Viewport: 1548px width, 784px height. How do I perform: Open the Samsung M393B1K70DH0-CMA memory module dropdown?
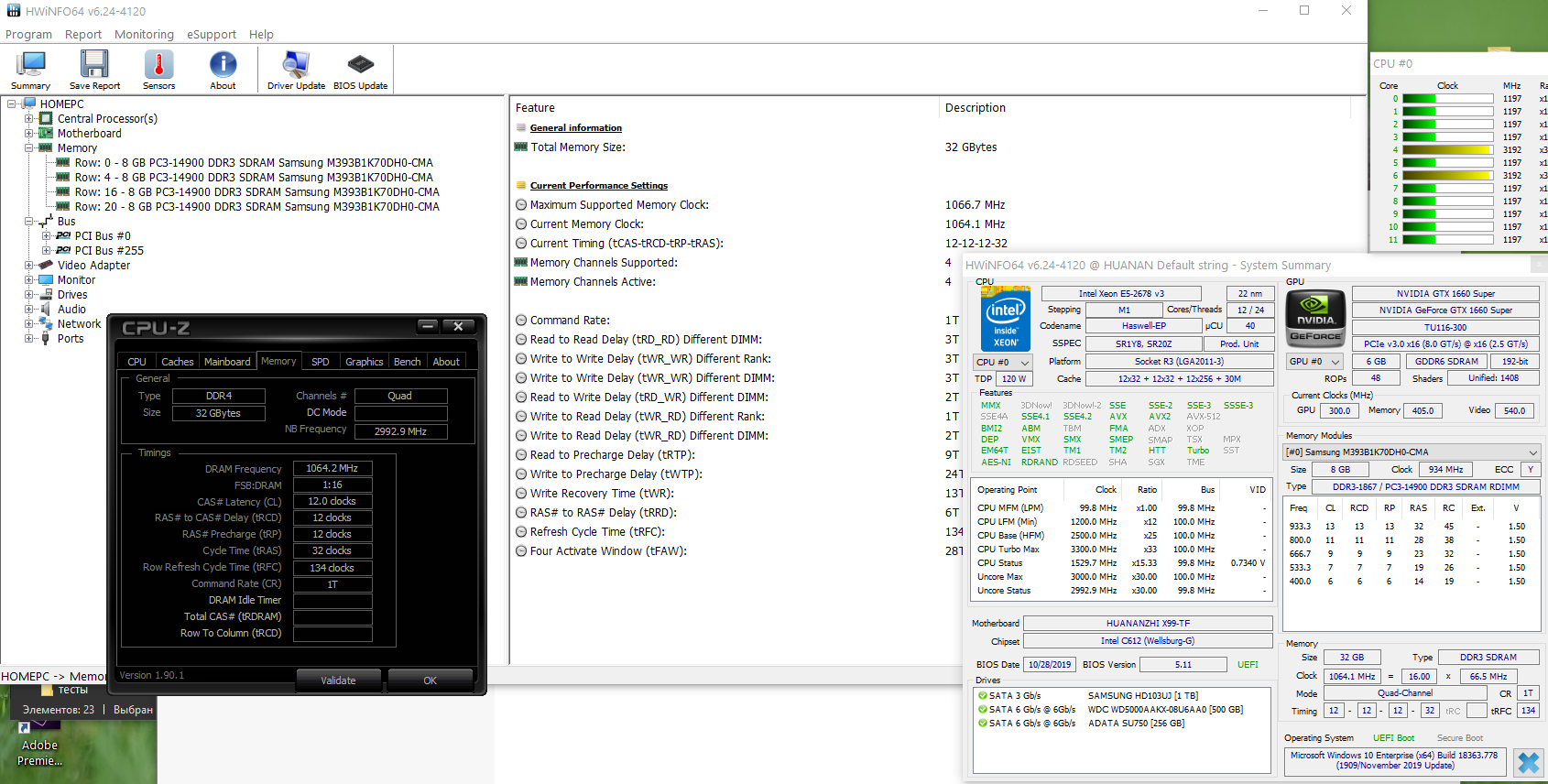[1412, 452]
